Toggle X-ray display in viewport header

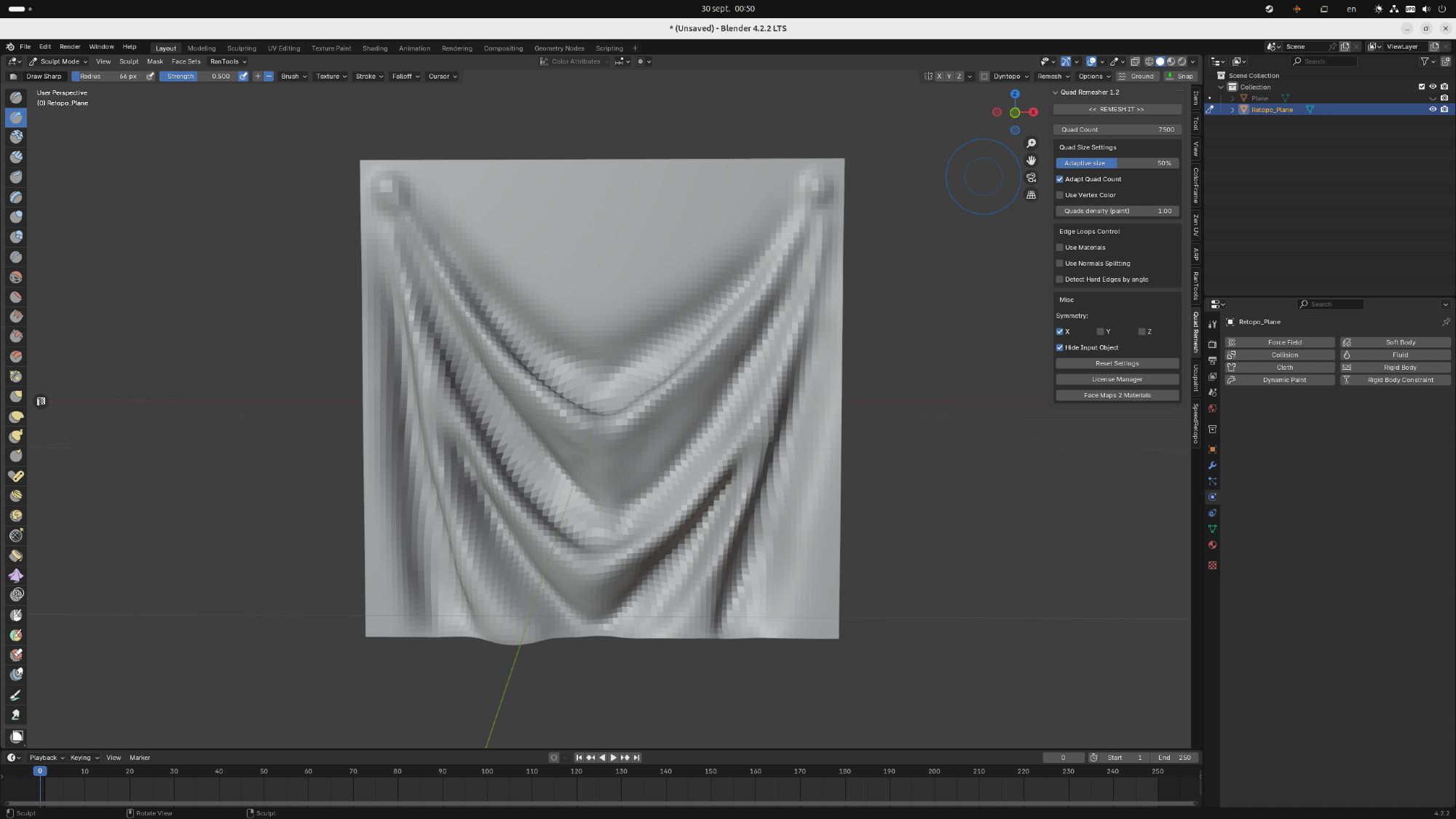1135,62
